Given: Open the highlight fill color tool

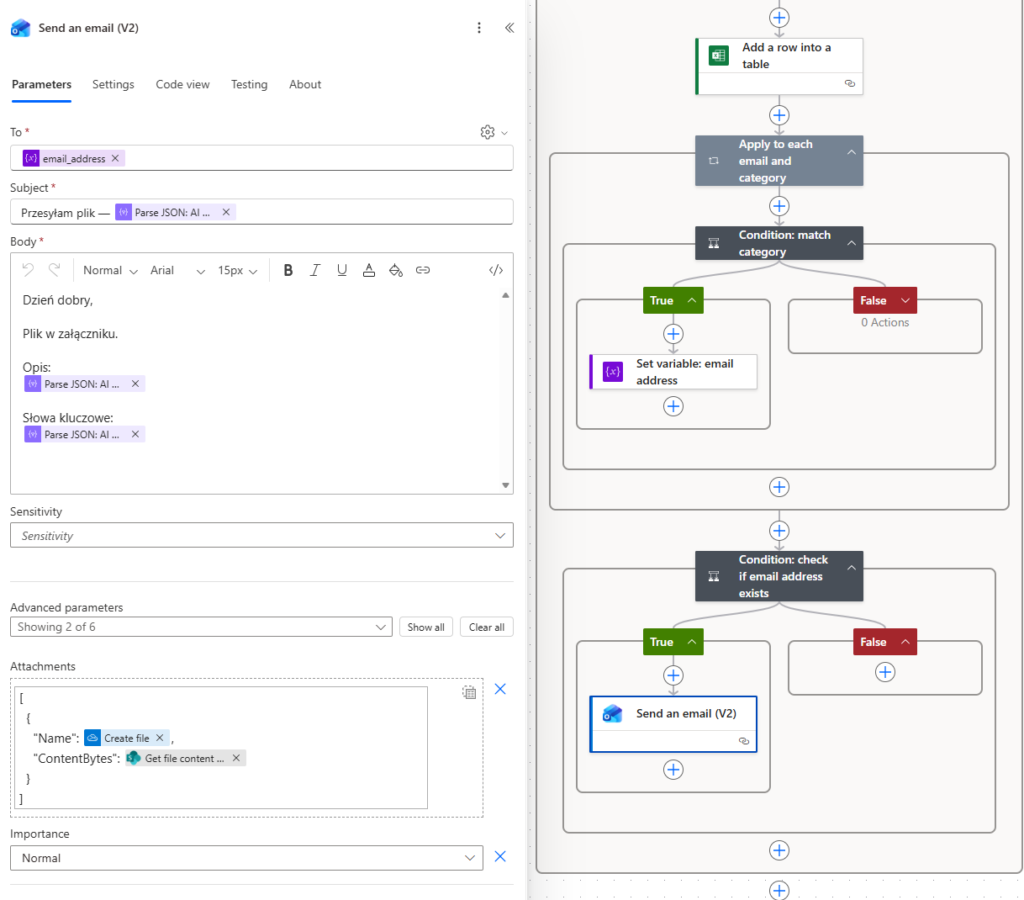Looking at the screenshot, I should click(396, 270).
